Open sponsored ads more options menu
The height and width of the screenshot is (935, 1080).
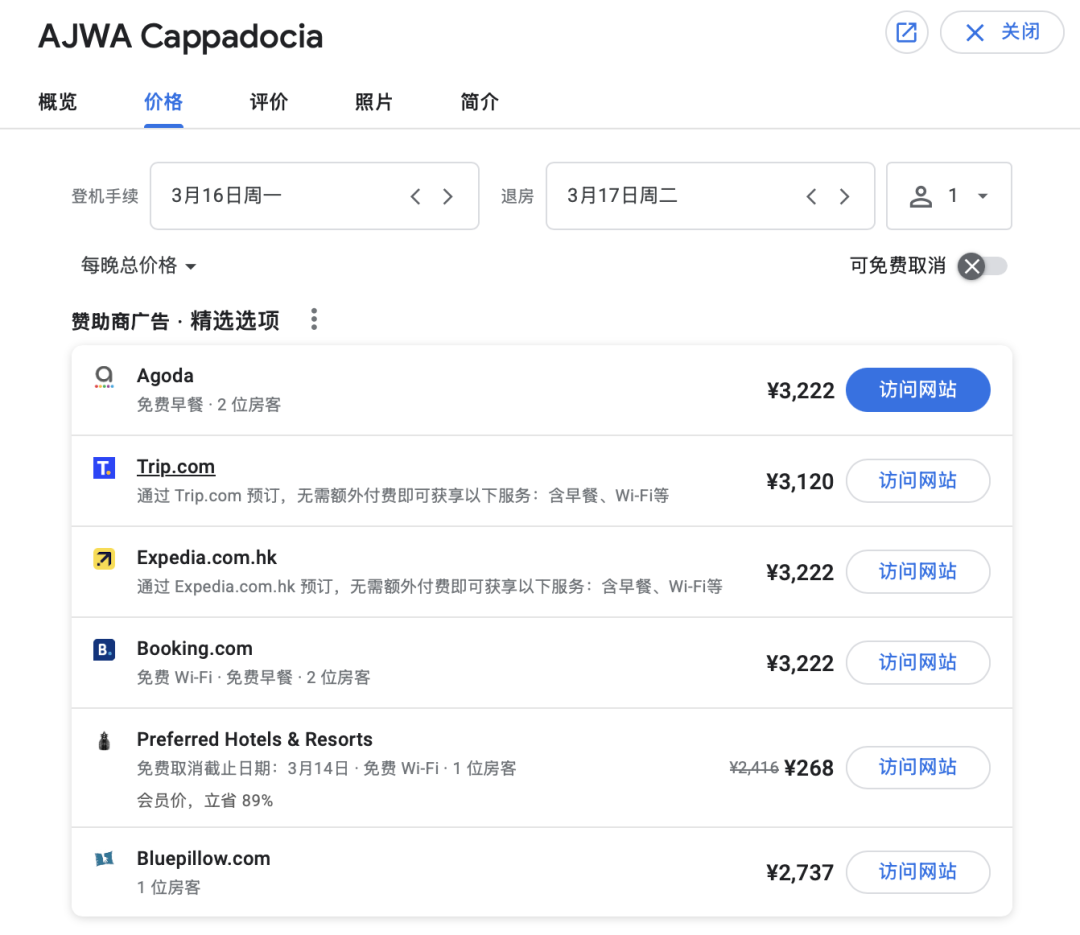(x=314, y=319)
